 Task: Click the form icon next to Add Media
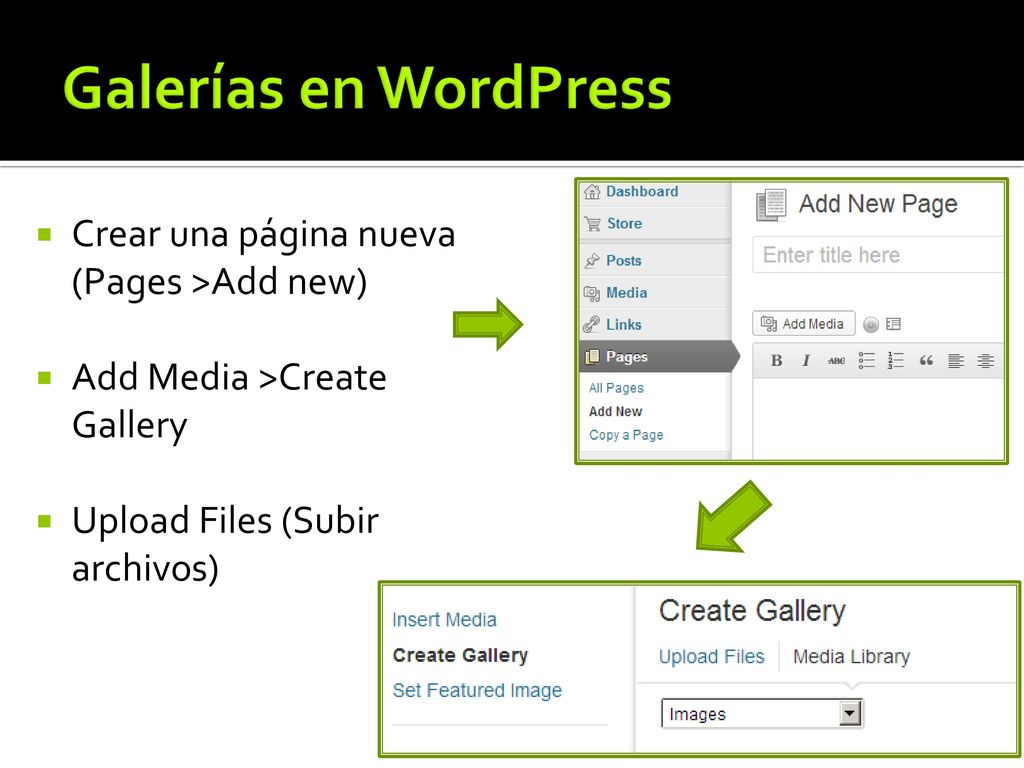tap(893, 324)
